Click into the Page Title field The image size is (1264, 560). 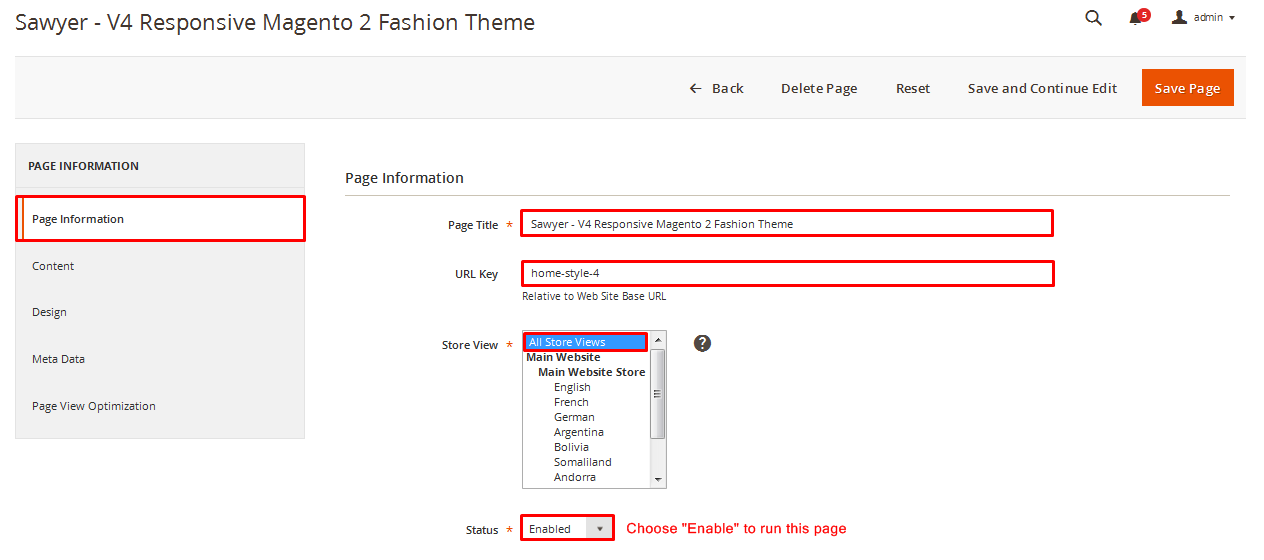point(787,223)
